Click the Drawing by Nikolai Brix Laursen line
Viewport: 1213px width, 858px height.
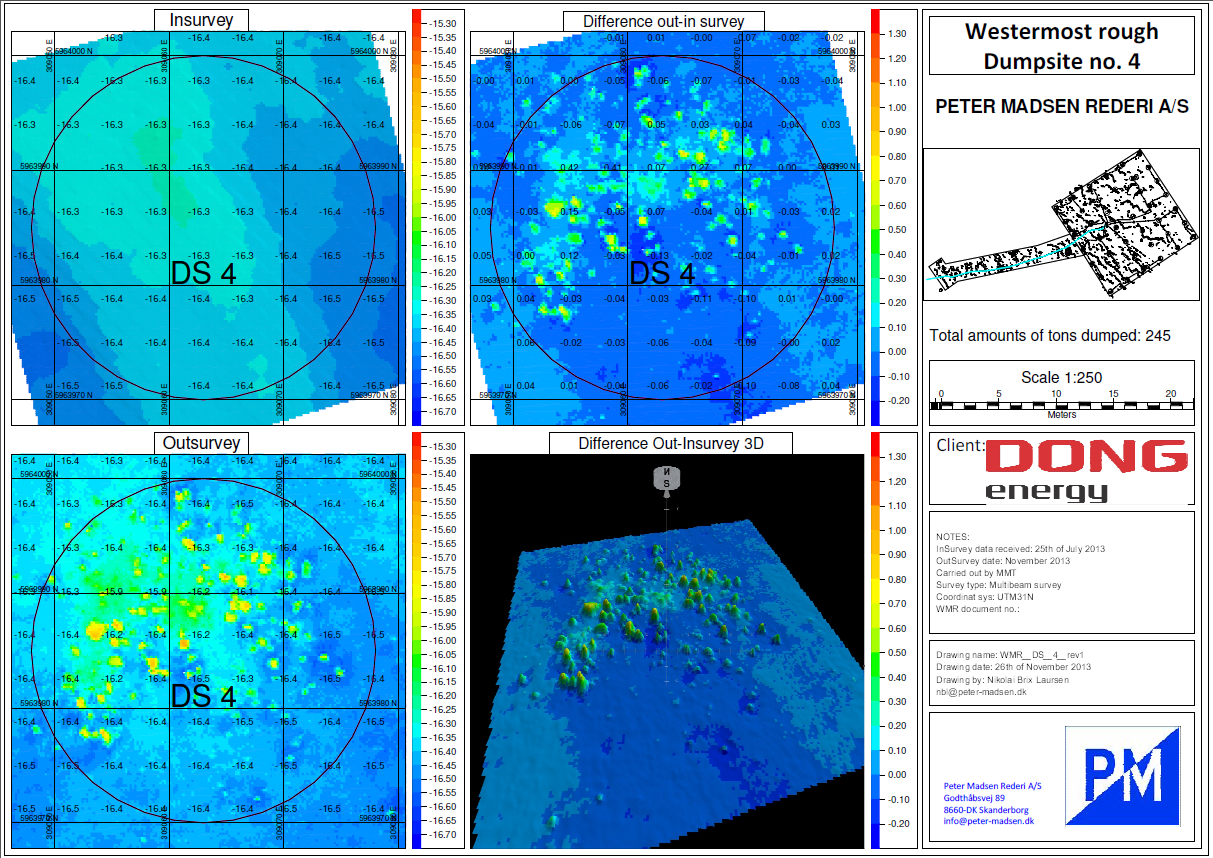pos(1002,679)
